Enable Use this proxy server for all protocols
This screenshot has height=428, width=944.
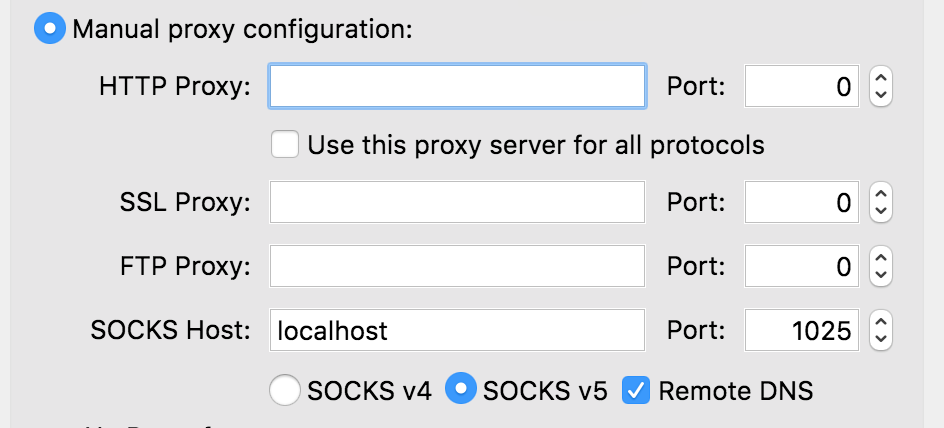click(x=286, y=145)
